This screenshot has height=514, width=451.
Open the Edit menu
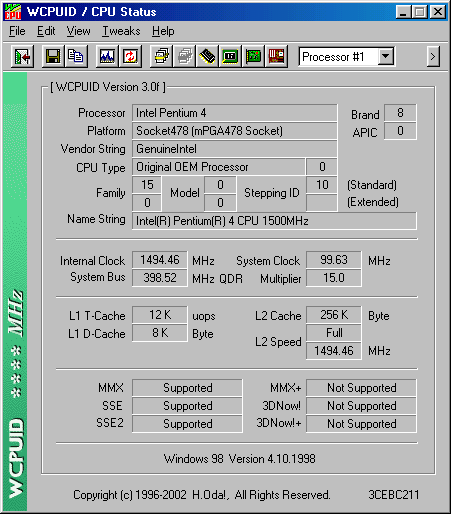click(46, 31)
